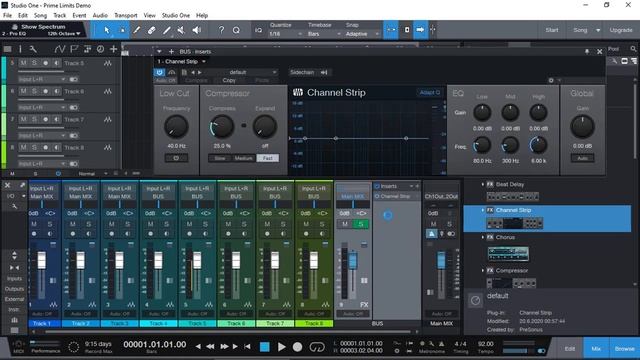Open the Song menu

tap(40, 15)
